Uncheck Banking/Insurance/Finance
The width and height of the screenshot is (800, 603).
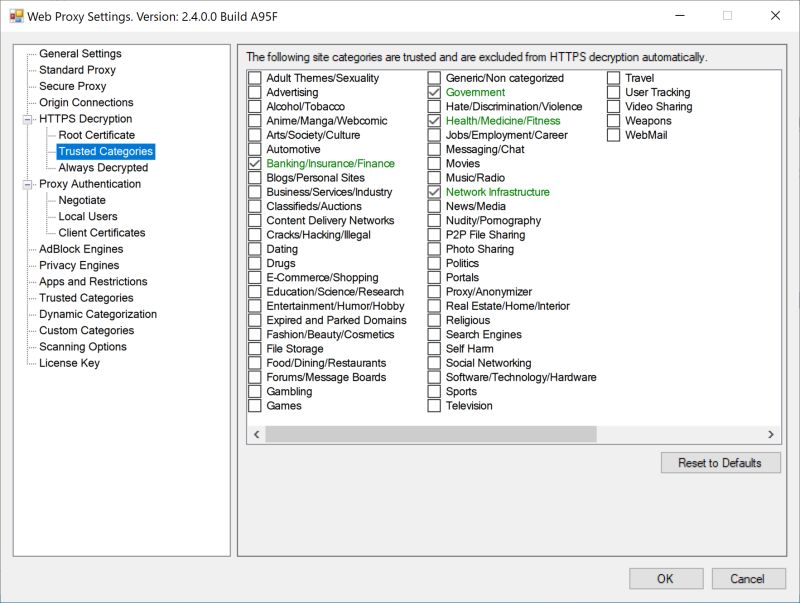click(x=256, y=163)
